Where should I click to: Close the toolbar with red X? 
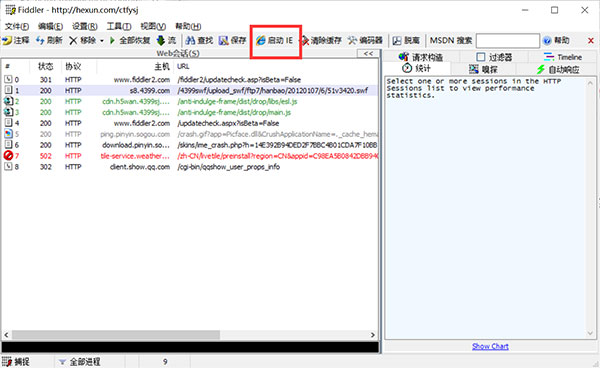(590, 41)
